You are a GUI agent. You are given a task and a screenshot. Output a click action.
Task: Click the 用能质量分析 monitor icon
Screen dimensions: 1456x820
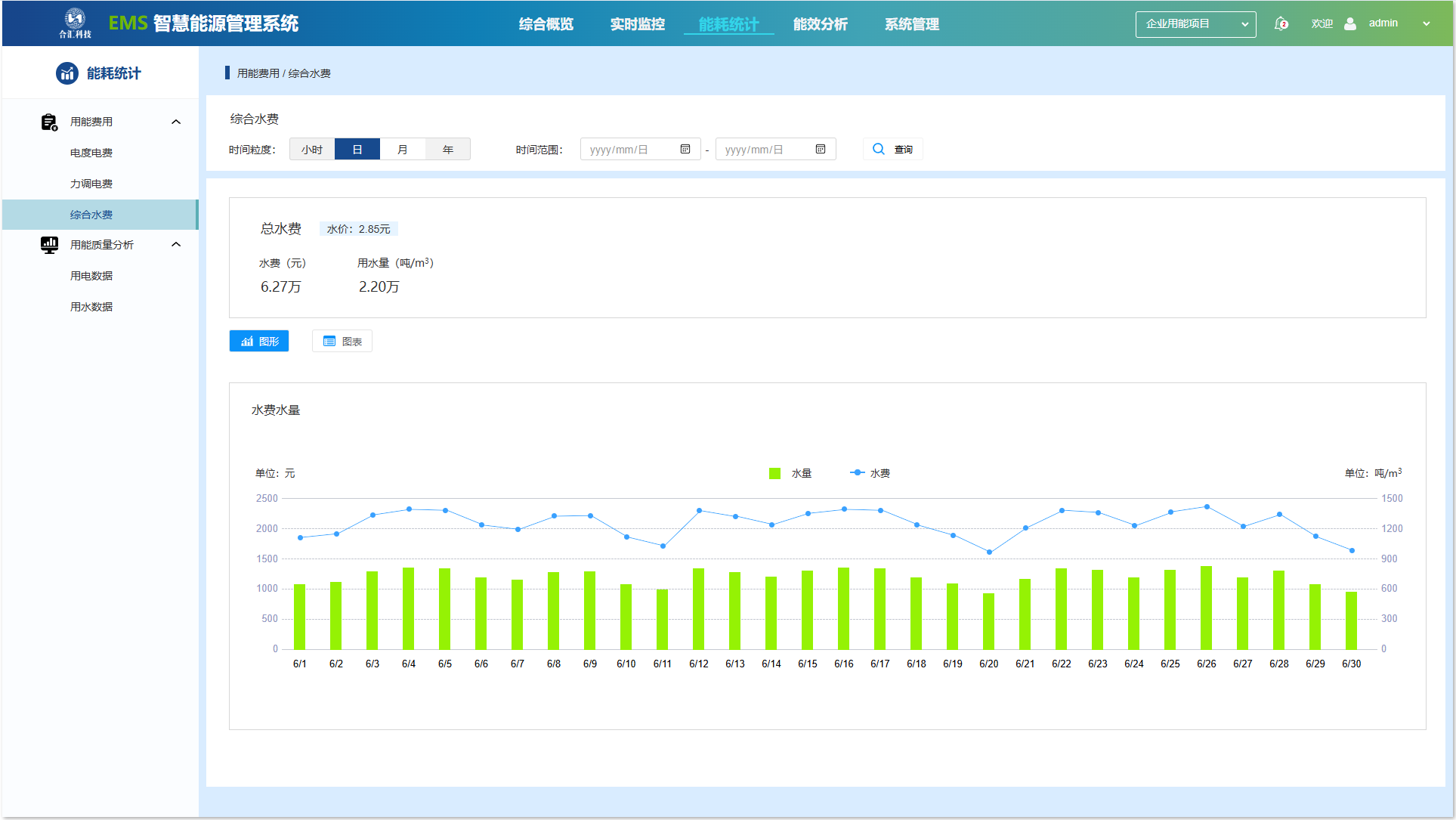49,245
